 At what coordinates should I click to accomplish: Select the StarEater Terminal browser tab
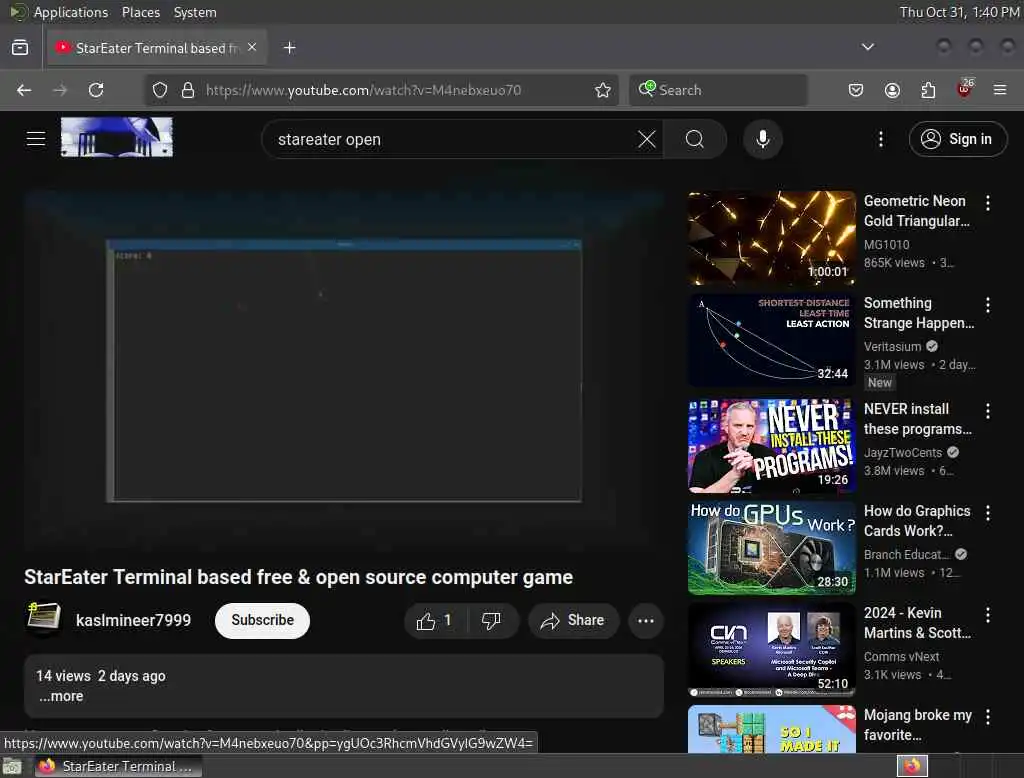click(x=157, y=48)
